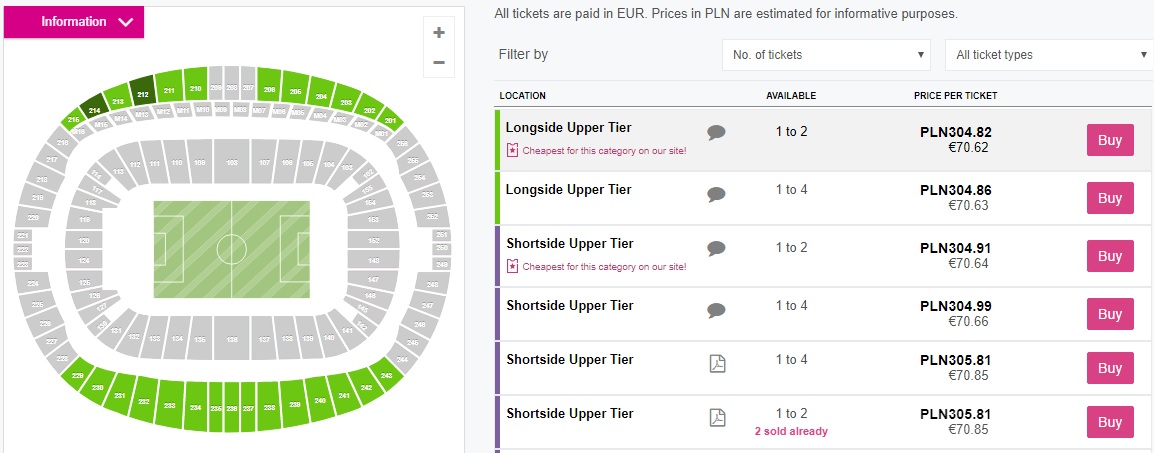
Task: Zoom out of the stadium map
Action: [x=438, y=62]
